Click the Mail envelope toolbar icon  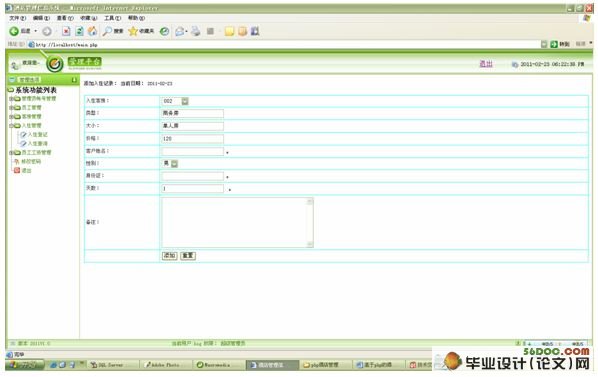[x=179, y=31]
